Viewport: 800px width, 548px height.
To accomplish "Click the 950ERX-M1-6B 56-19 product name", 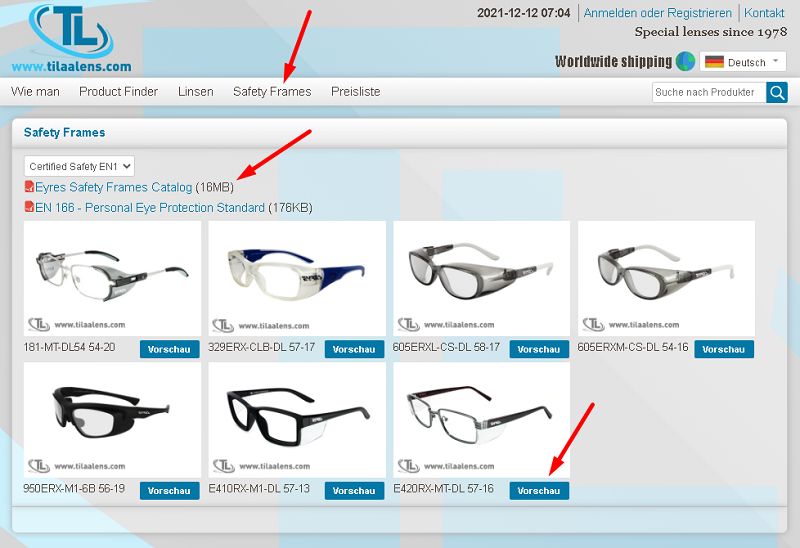I will coord(74,488).
